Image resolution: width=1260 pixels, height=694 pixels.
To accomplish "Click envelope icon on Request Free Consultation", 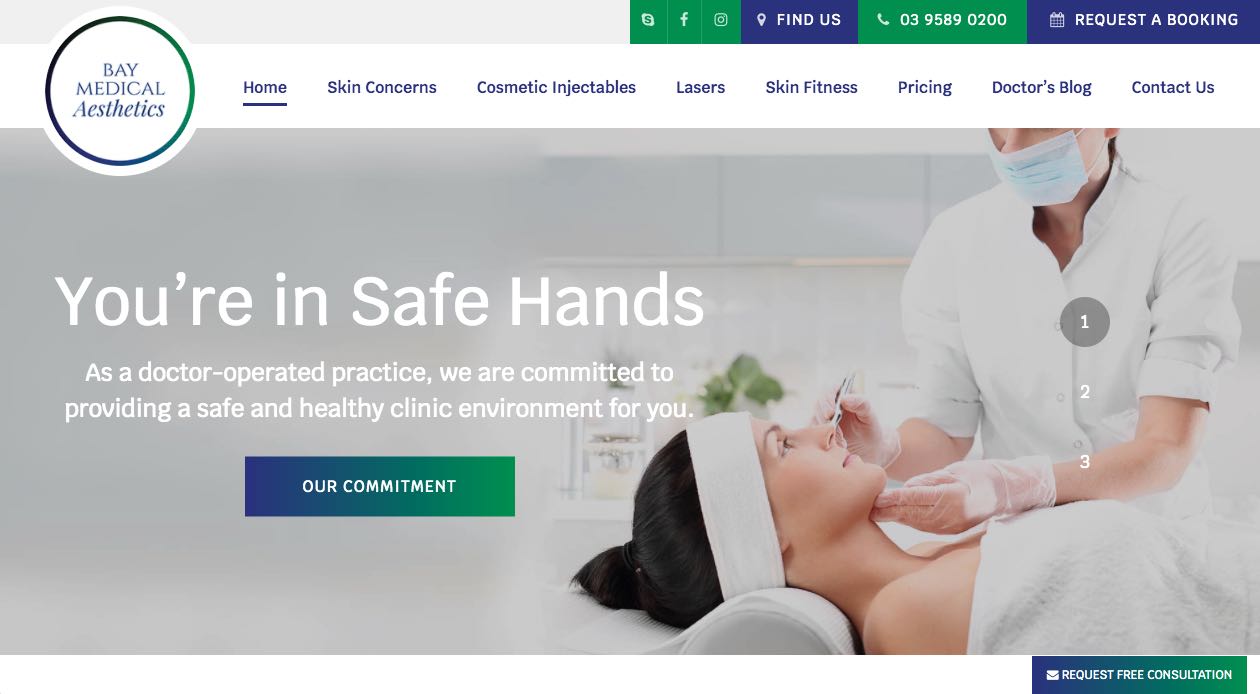I will tap(1052, 675).
